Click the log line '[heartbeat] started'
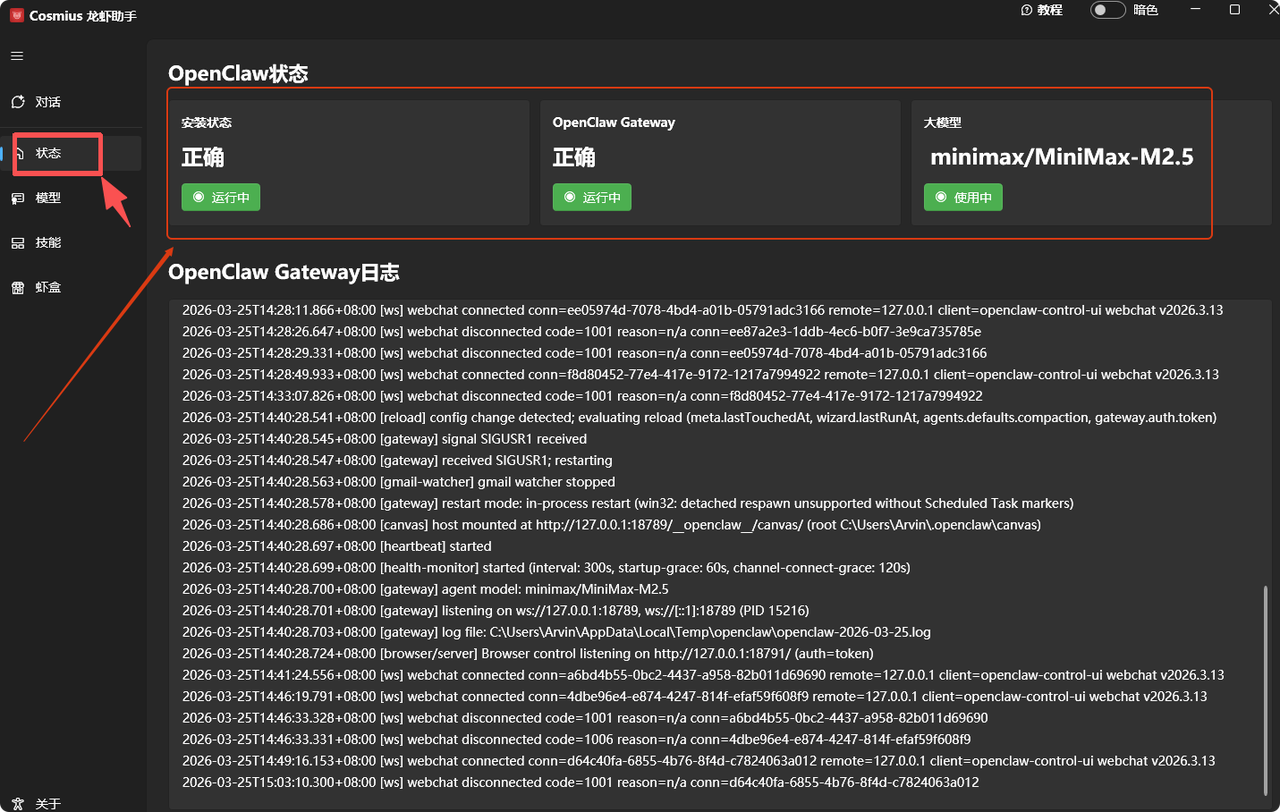The image size is (1280, 812). 337,546
